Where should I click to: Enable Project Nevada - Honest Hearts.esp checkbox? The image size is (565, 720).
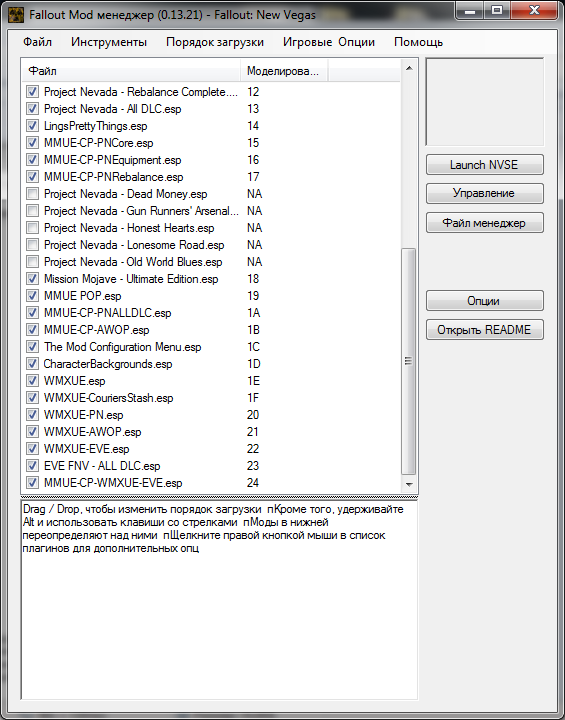click(32, 228)
